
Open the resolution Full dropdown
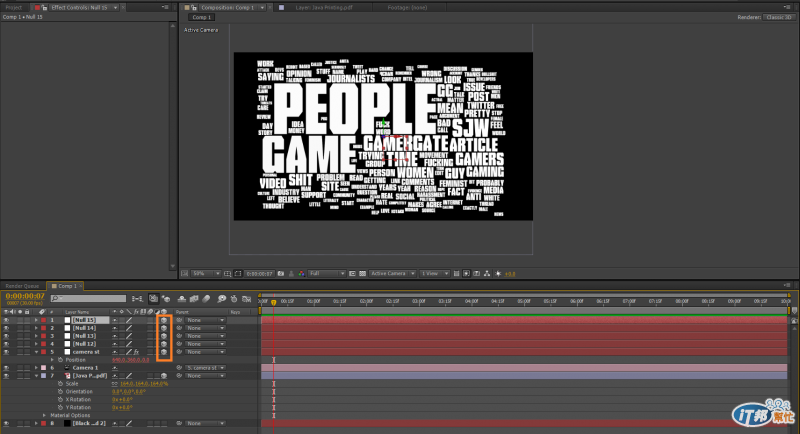(327, 274)
